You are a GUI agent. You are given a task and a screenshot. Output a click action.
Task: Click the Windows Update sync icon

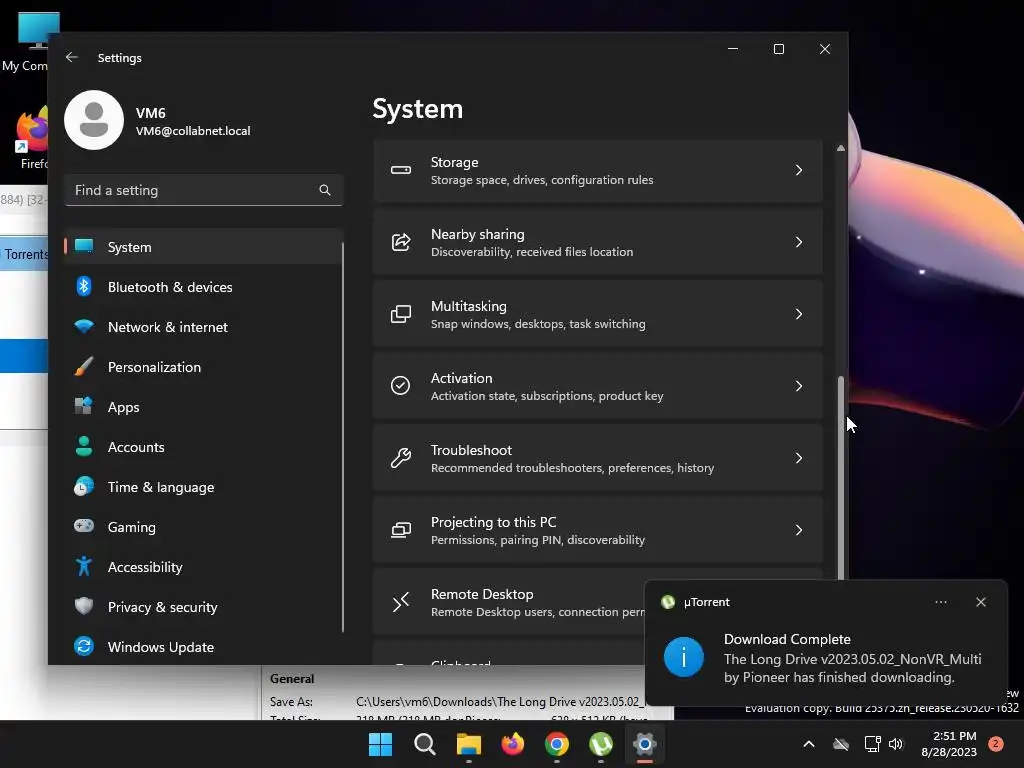(84, 647)
